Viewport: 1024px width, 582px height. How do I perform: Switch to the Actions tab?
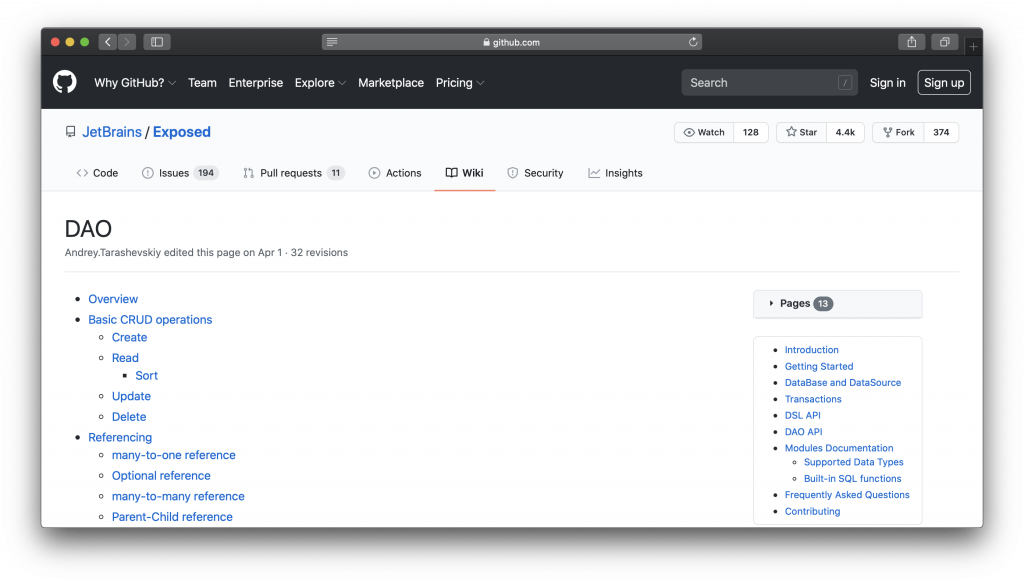395,173
